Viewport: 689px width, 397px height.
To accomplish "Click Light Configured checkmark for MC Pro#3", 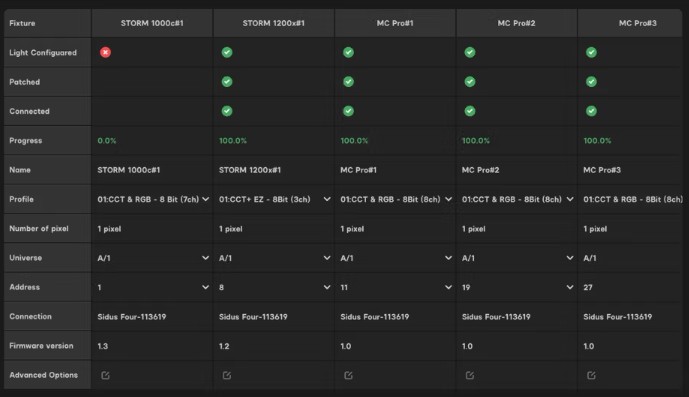I will click(591, 52).
